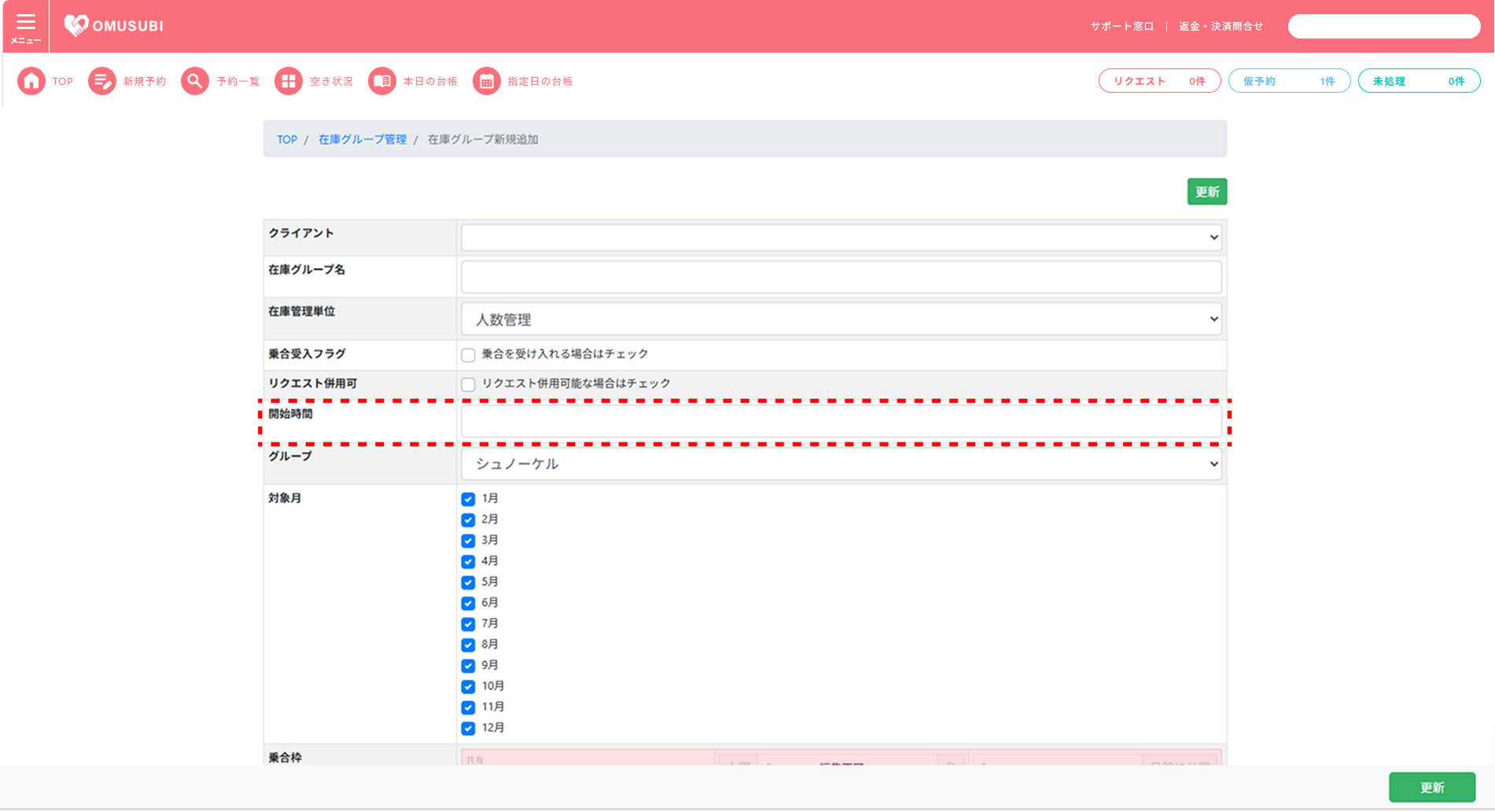Click the TOP home icon
1495x812 pixels.
tap(31, 81)
